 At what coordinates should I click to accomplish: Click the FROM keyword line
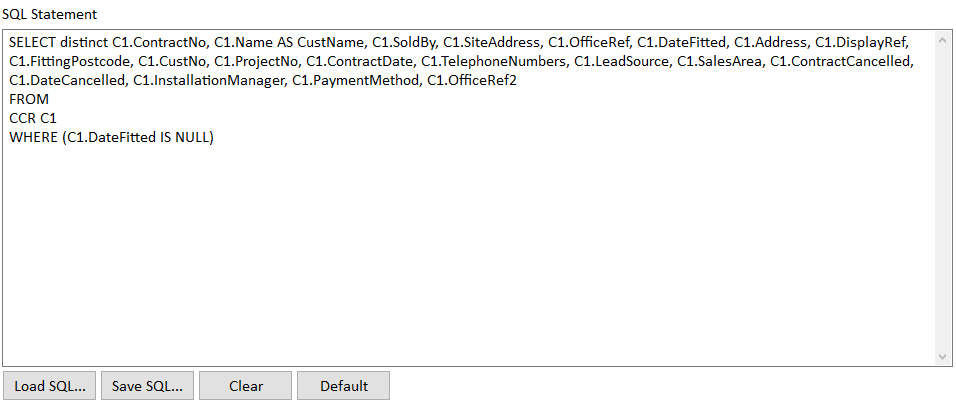pos(29,99)
